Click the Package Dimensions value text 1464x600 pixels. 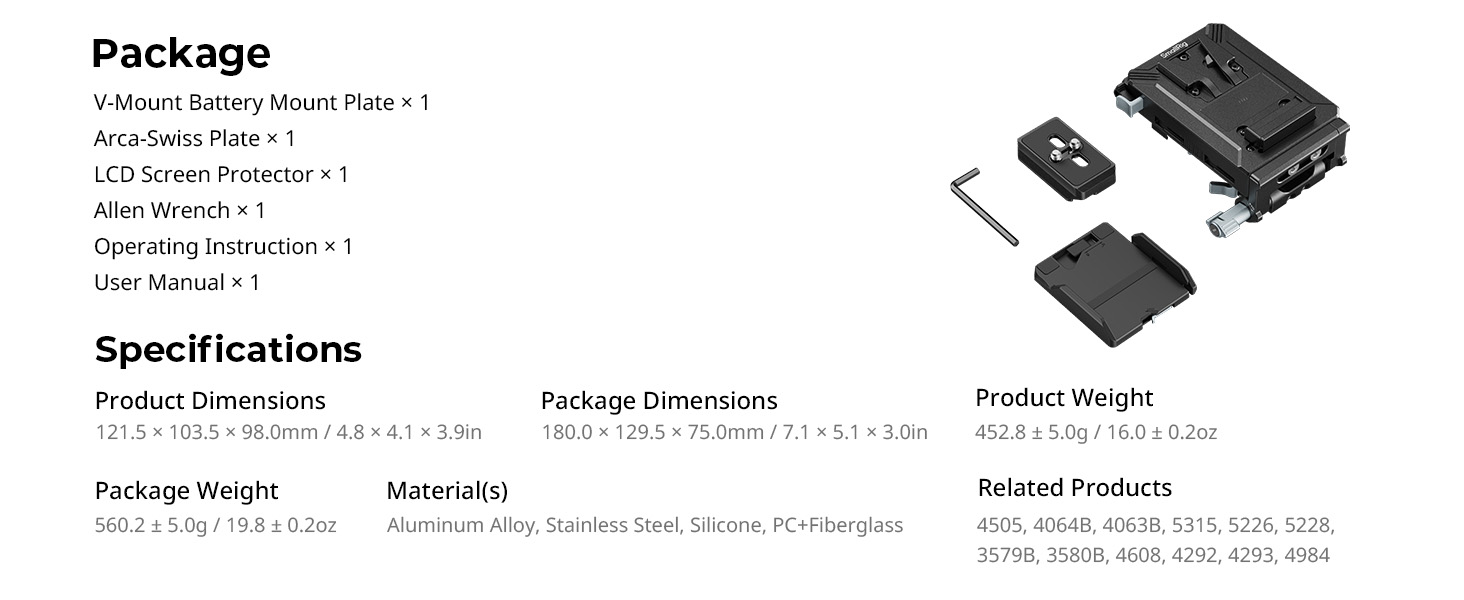point(734,432)
